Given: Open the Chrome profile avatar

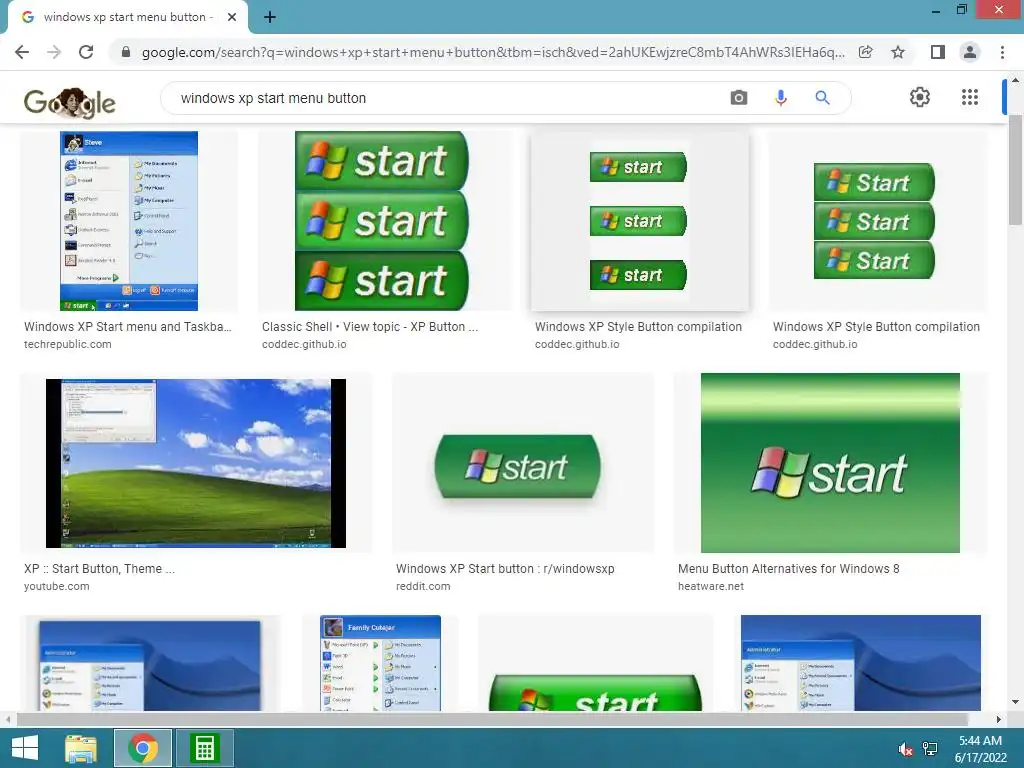Looking at the screenshot, I should (x=970, y=52).
